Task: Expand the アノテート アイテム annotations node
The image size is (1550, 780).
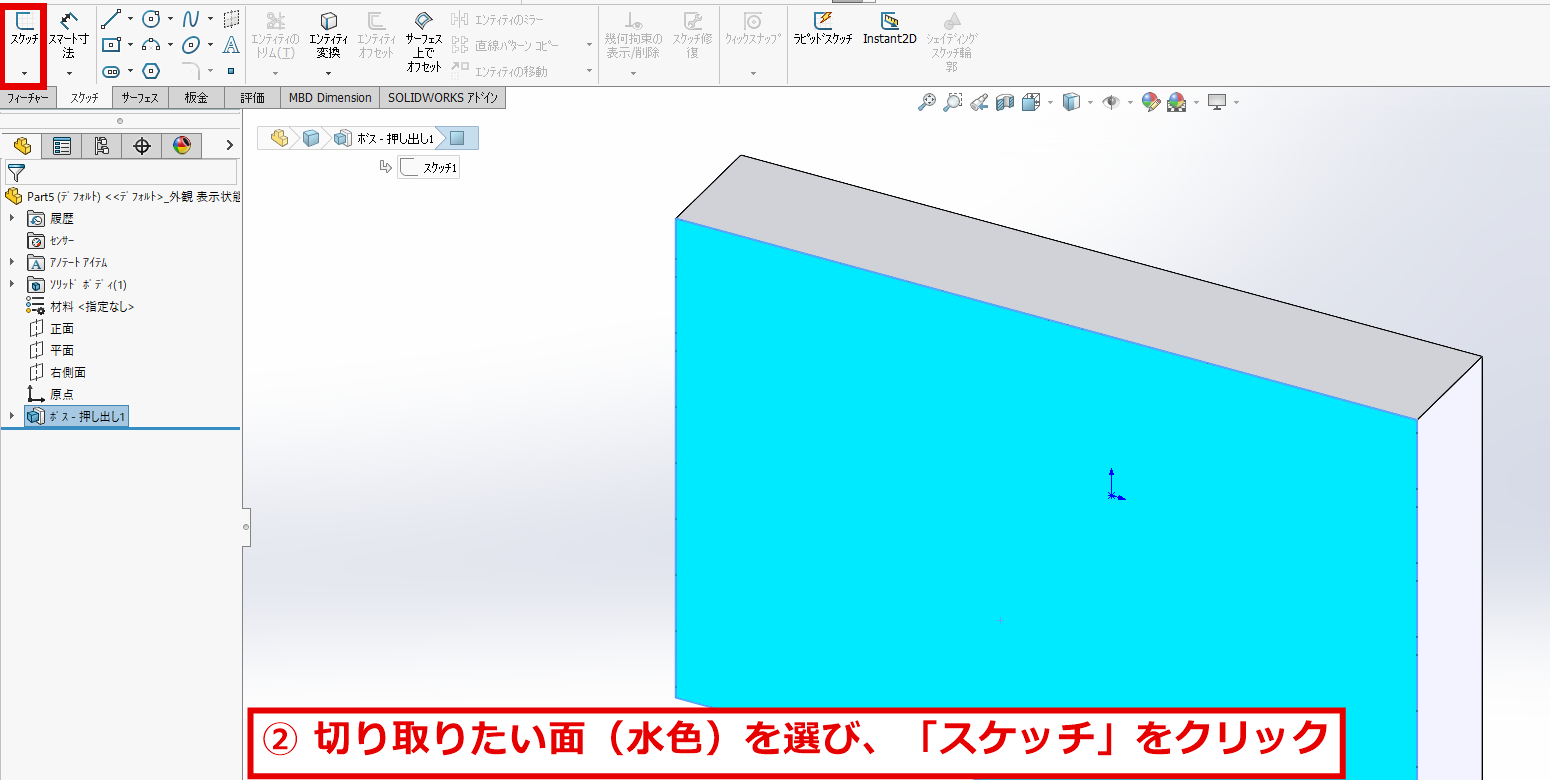Action: click(12, 262)
